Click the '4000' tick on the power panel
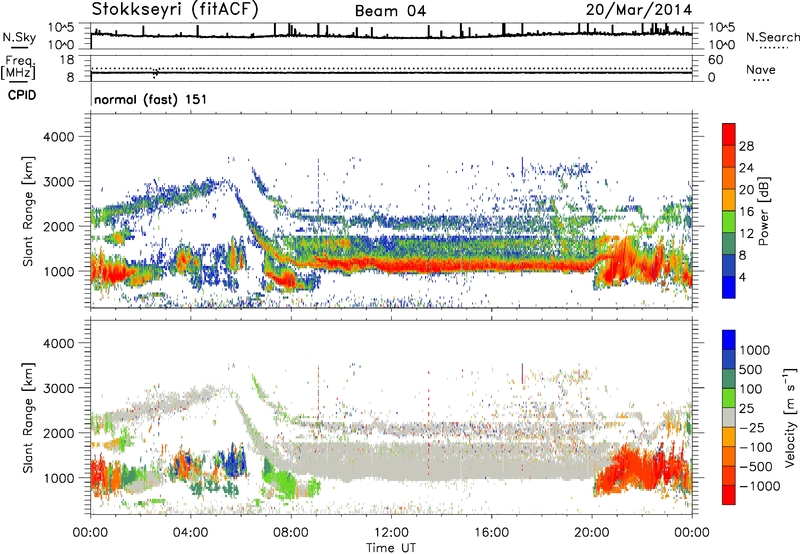 (59, 137)
